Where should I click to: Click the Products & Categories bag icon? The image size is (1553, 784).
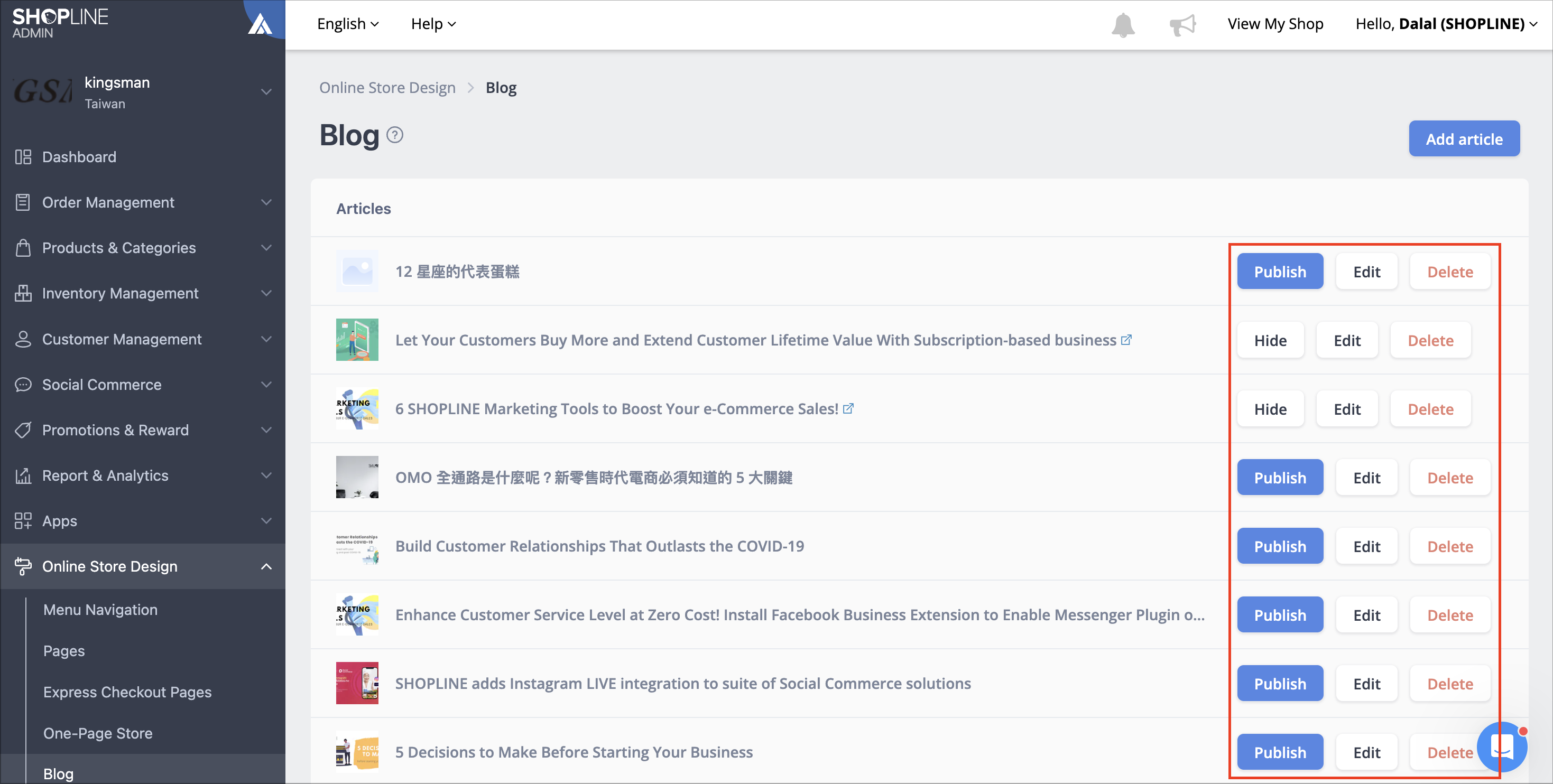[x=23, y=248]
